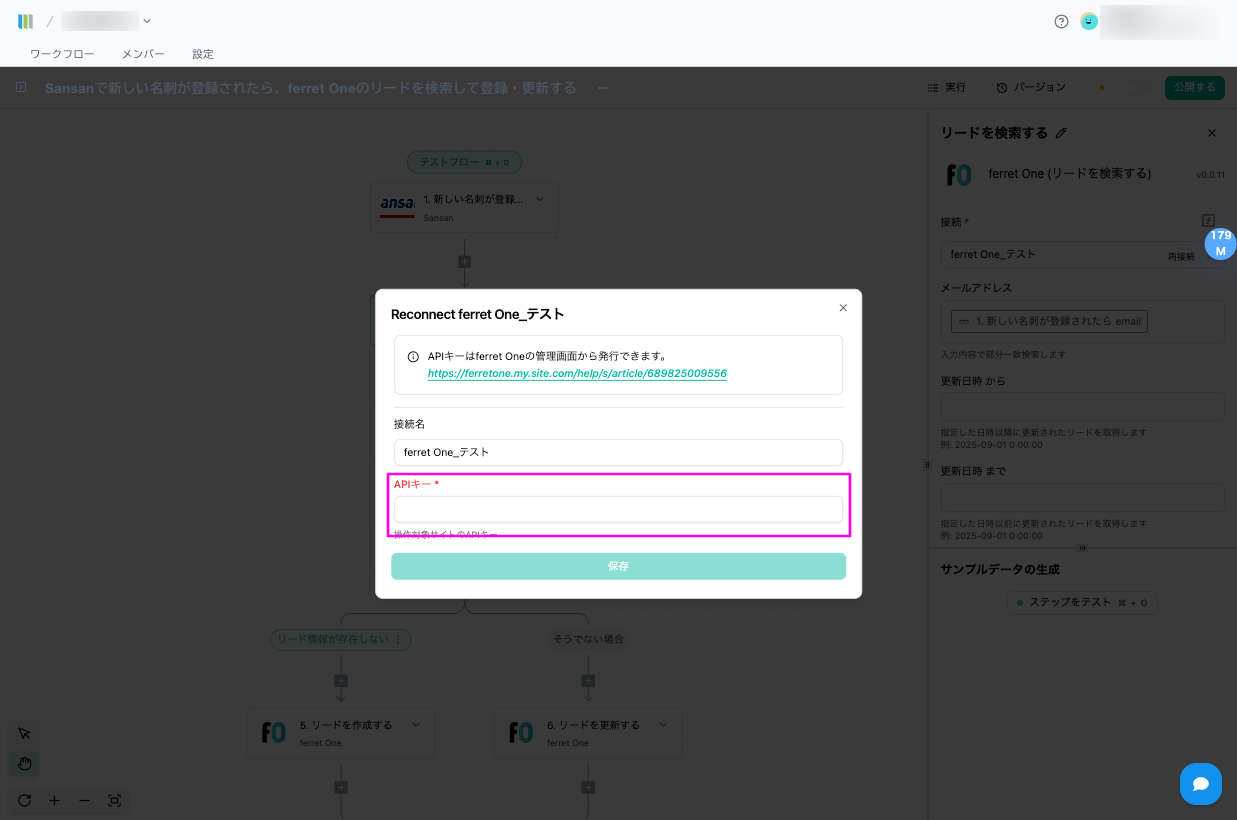Focus the APIキー input field
Screen dimensions: 1237x820
point(618,510)
